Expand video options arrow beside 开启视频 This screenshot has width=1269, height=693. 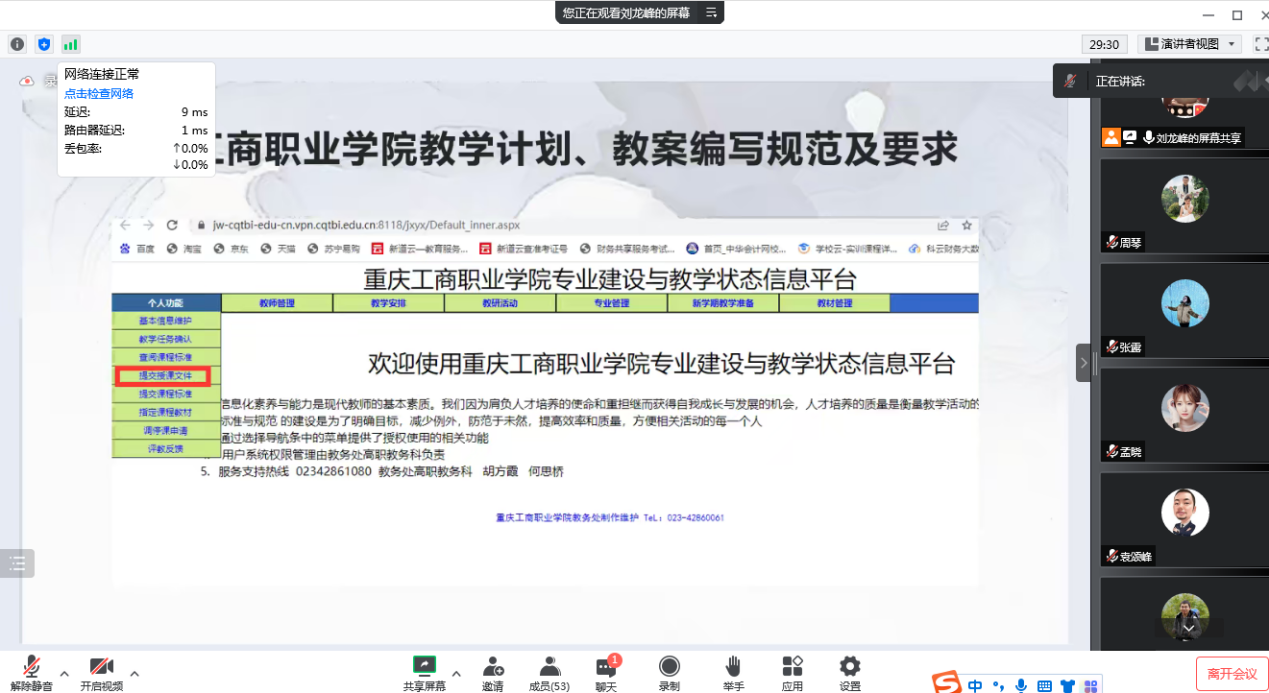[x=134, y=673]
